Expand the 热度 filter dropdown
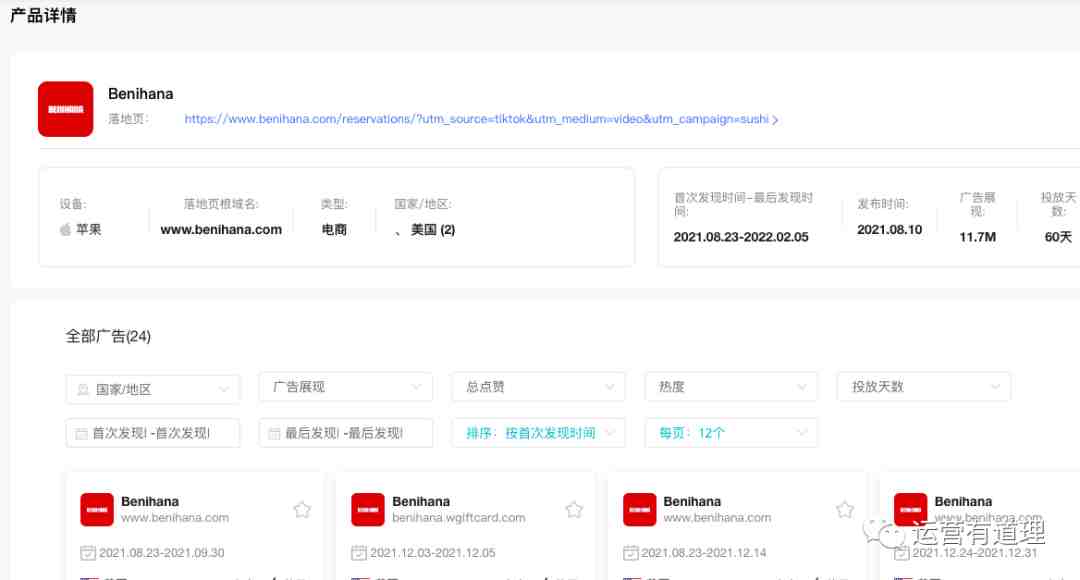This screenshot has height=580, width=1080. [731, 387]
